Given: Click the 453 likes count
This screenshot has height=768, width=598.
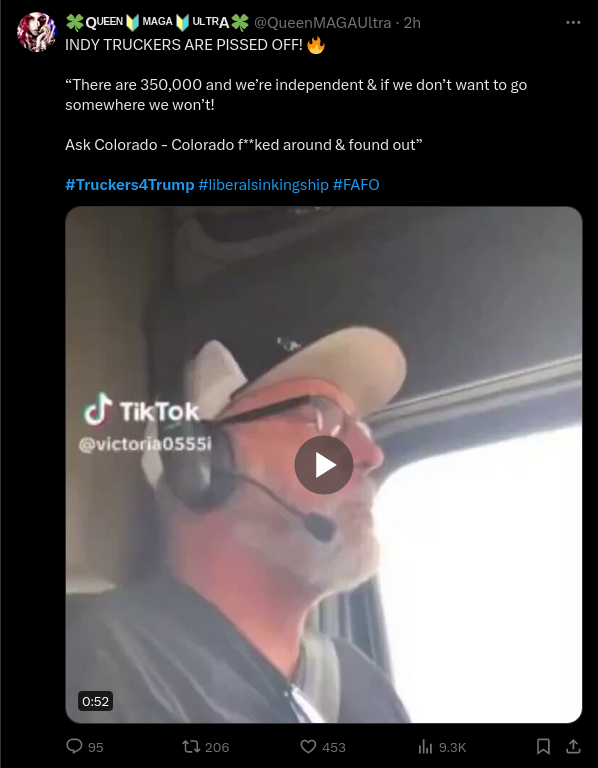Looking at the screenshot, I should click(334, 747).
